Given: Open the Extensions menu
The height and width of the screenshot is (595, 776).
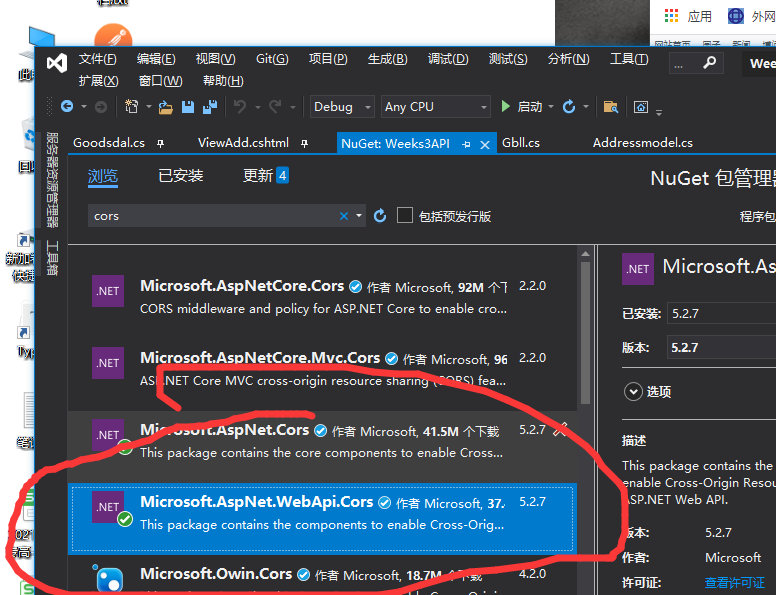Looking at the screenshot, I should click(x=98, y=81).
